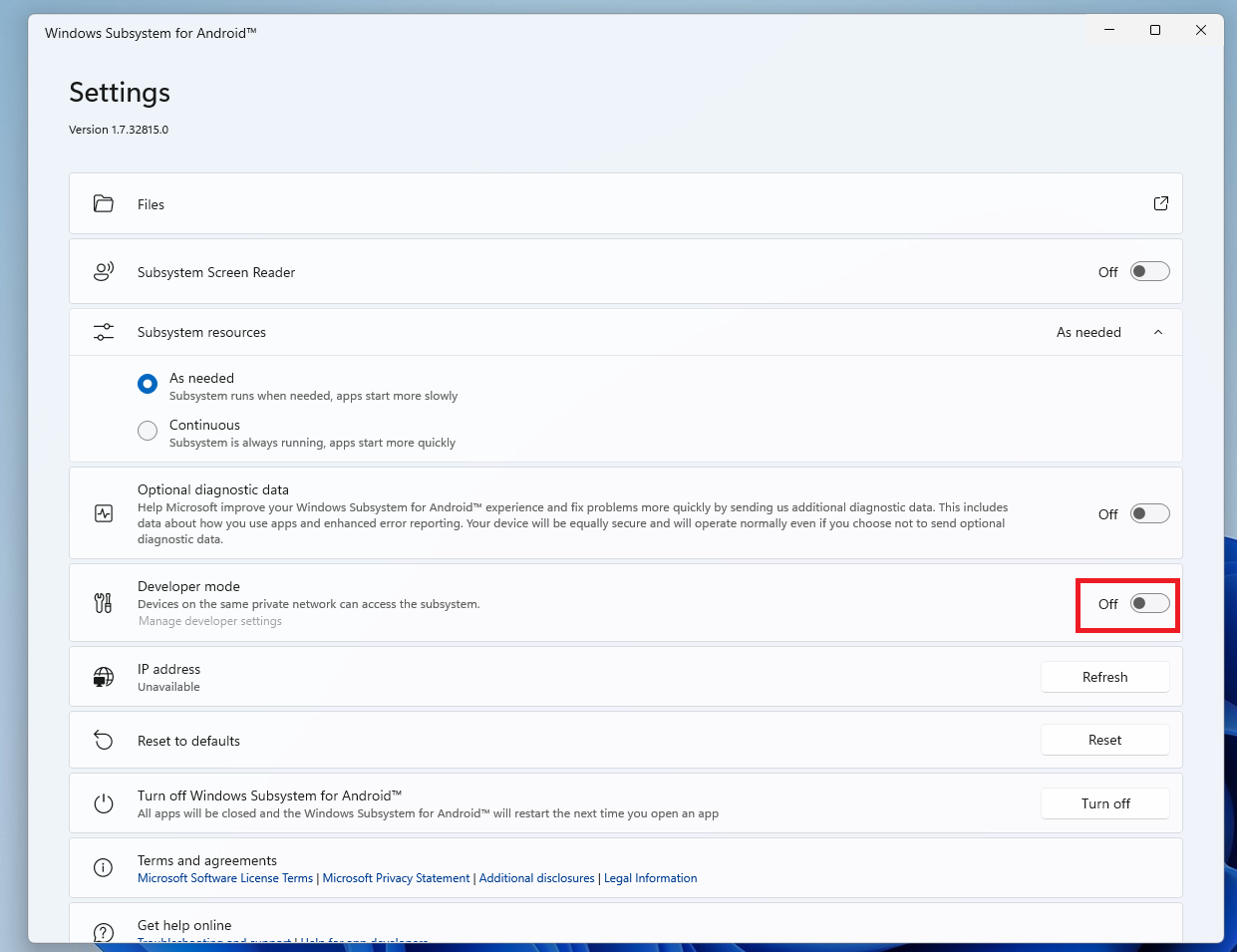Minimize the Windows Subsystem for Android window
Screen dimensions: 1237x952
[x=1109, y=30]
